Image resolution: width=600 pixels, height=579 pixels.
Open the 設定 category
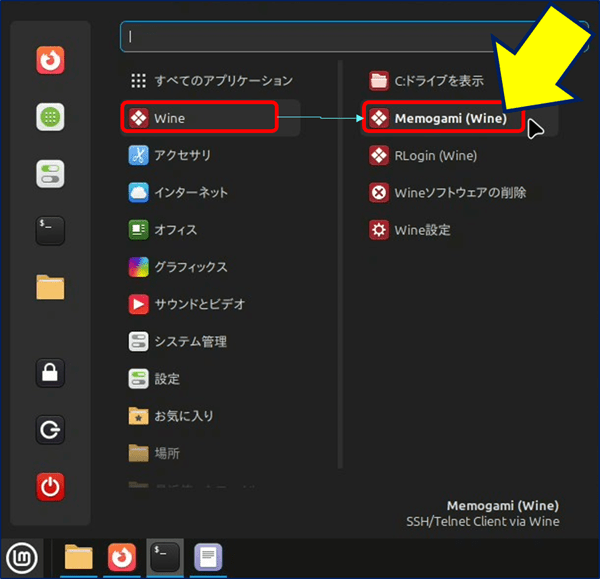(x=210, y=379)
